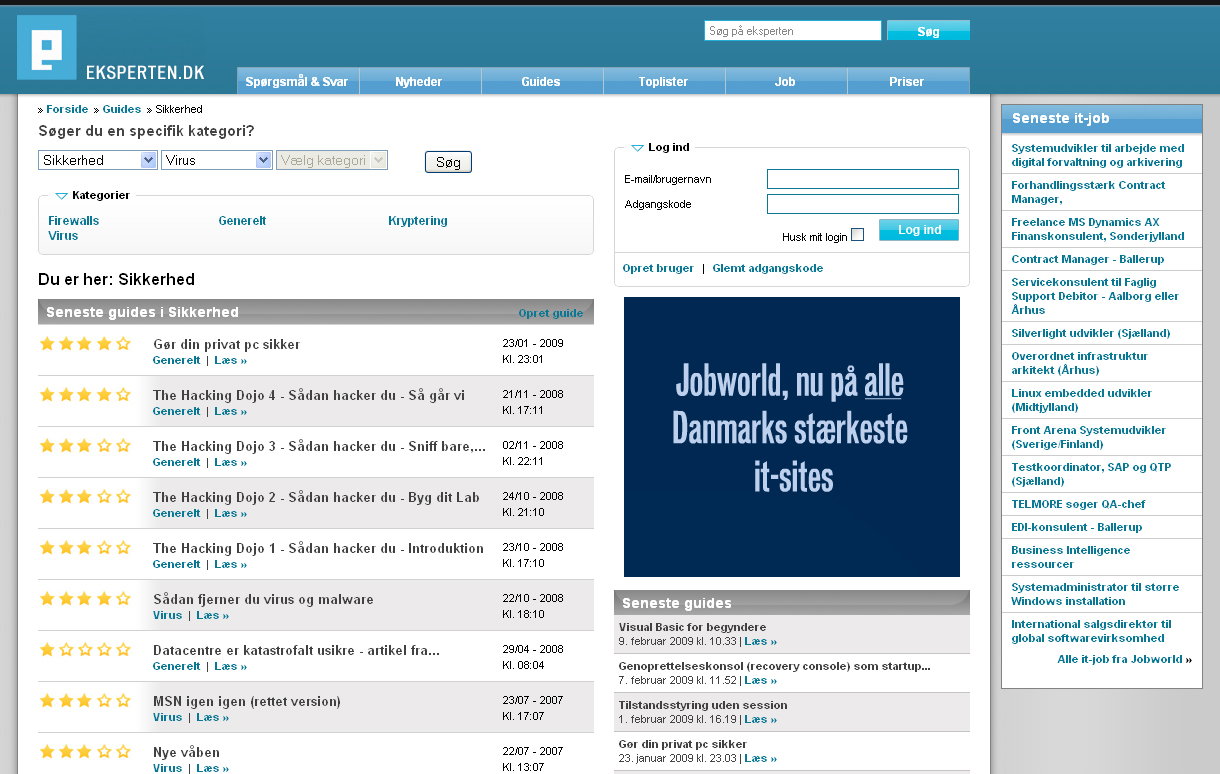Click the Søg på eksperten search box
1220x774 pixels.
point(792,31)
